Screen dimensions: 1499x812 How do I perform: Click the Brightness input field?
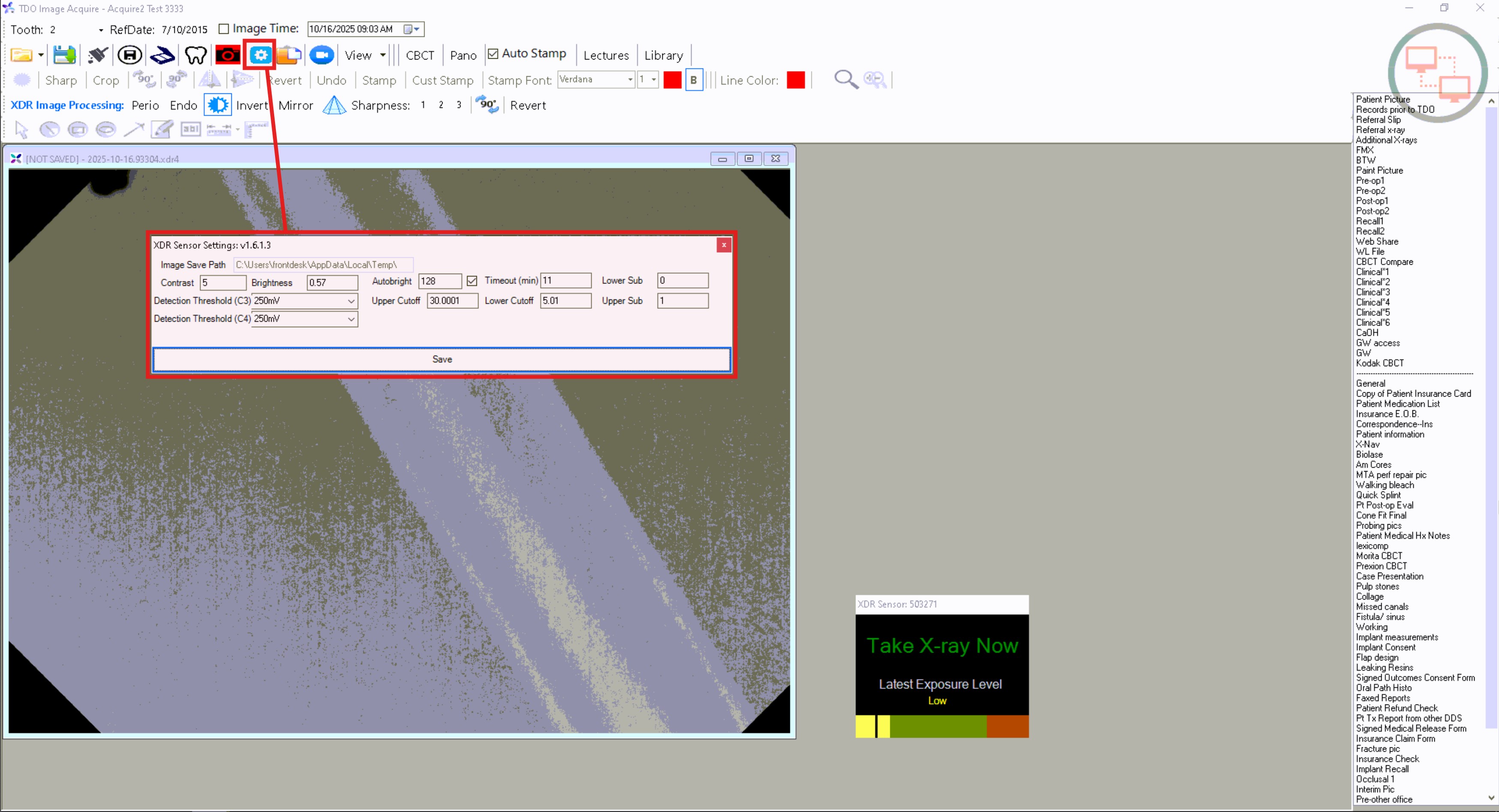click(332, 283)
